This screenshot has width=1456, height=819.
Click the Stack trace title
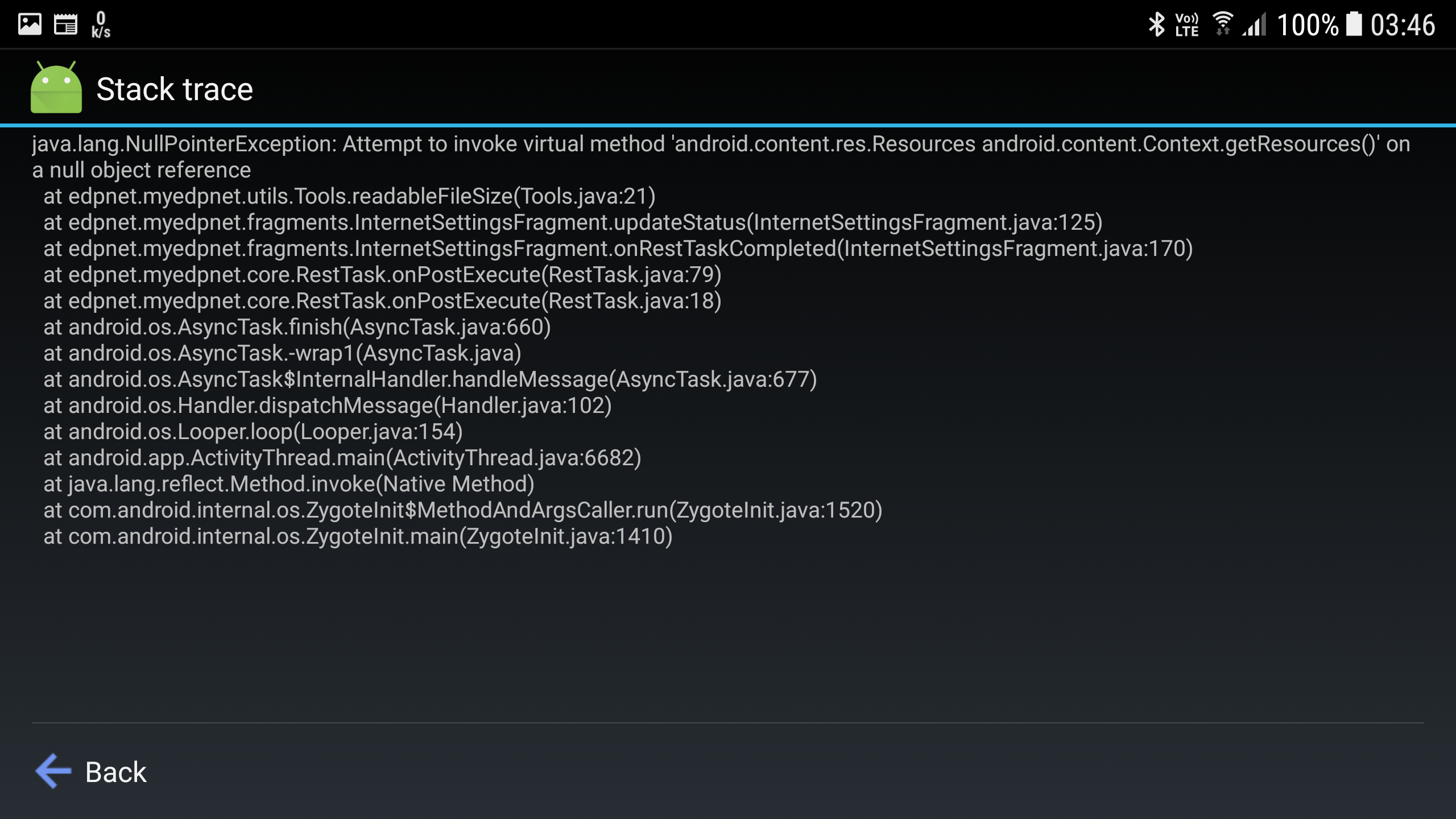175,89
